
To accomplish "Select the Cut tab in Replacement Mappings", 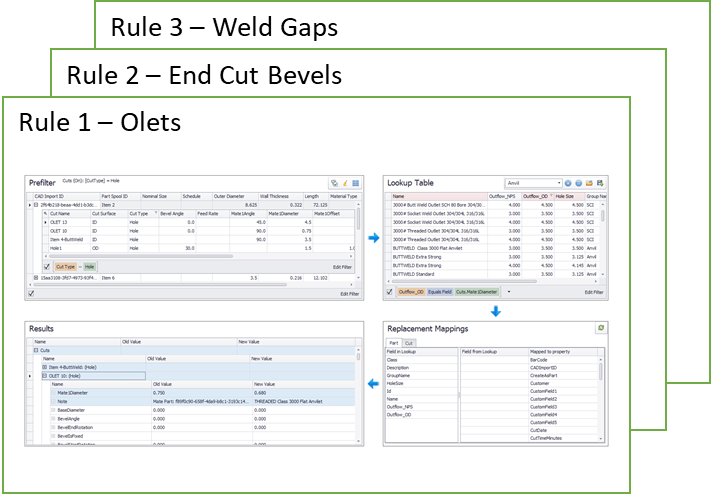I will [409, 343].
